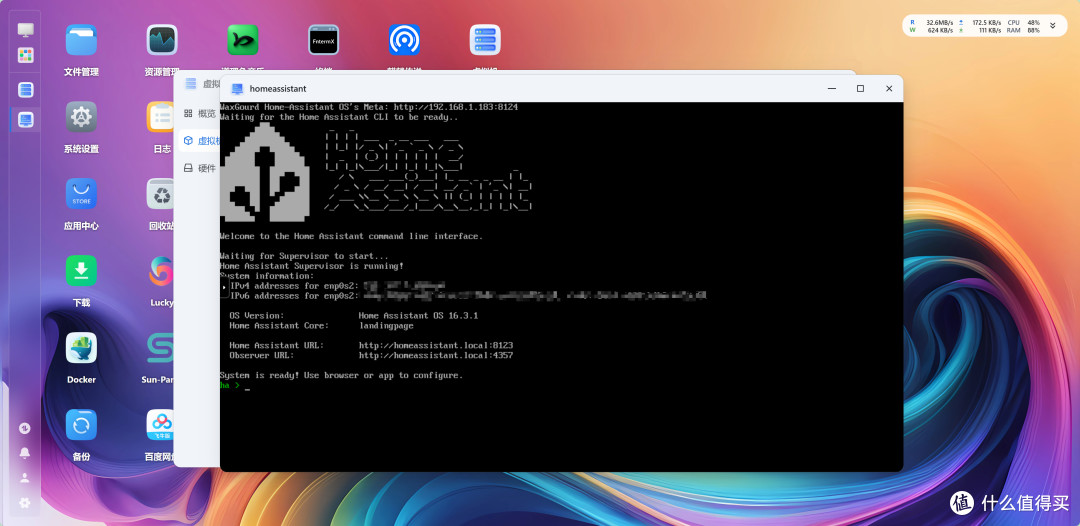Open the 文件管理 file manager icon
Image resolution: width=1080 pixels, height=526 pixels.
[81, 40]
